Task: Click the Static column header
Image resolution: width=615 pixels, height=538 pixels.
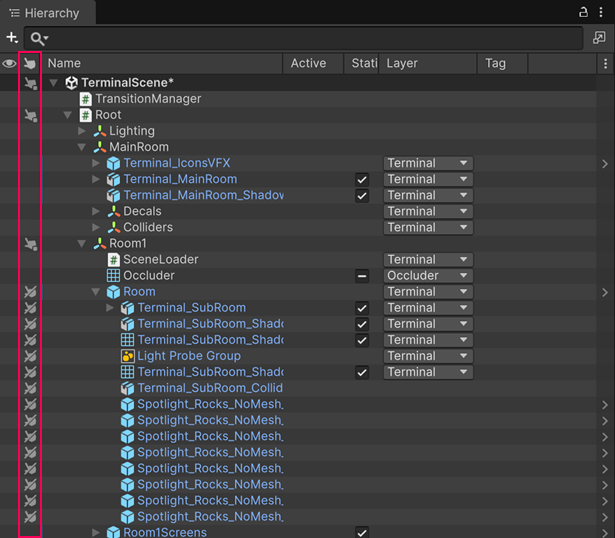Action: (361, 63)
